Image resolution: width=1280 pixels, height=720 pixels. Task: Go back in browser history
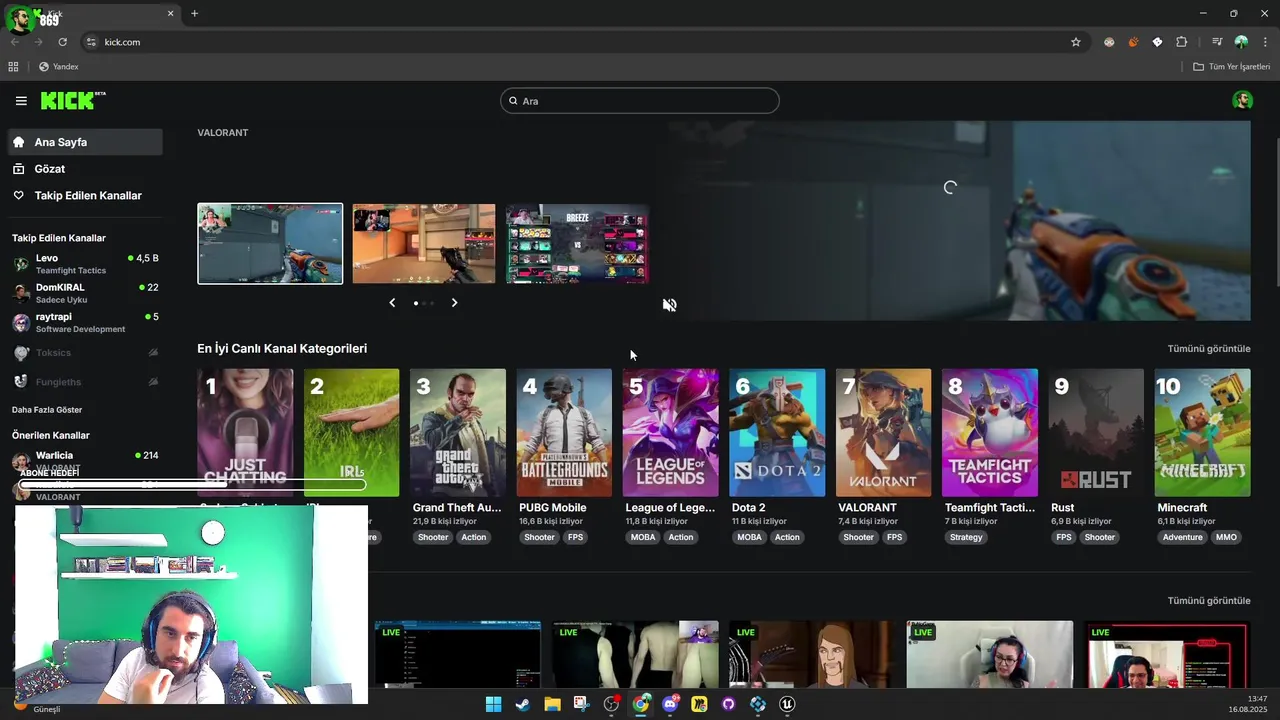click(14, 42)
